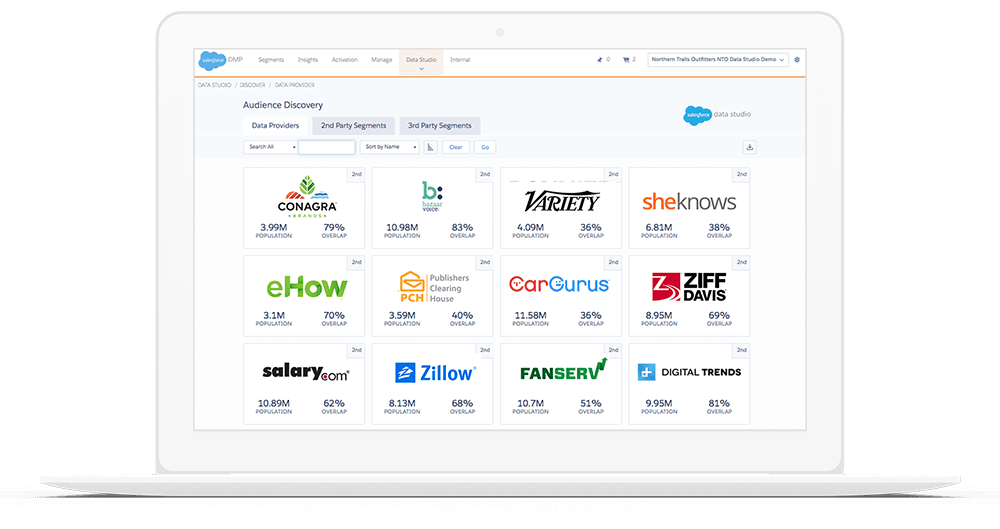Click the 2nd badge on Conagra card
Image resolution: width=1000 pixels, height=529 pixels.
point(357,174)
